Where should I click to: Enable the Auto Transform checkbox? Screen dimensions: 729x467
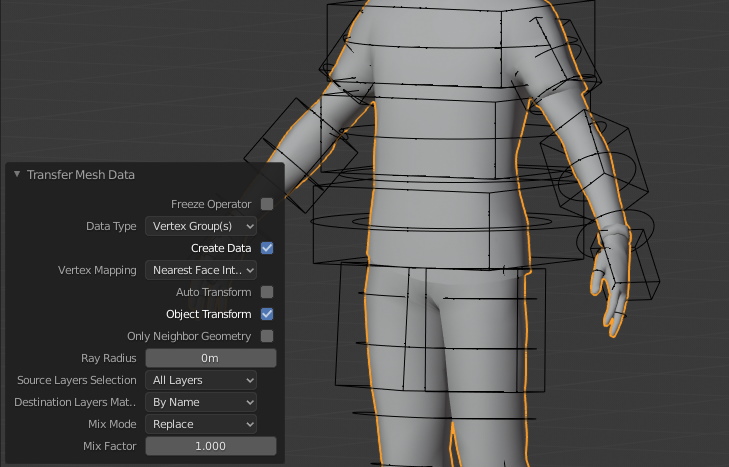point(267,292)
